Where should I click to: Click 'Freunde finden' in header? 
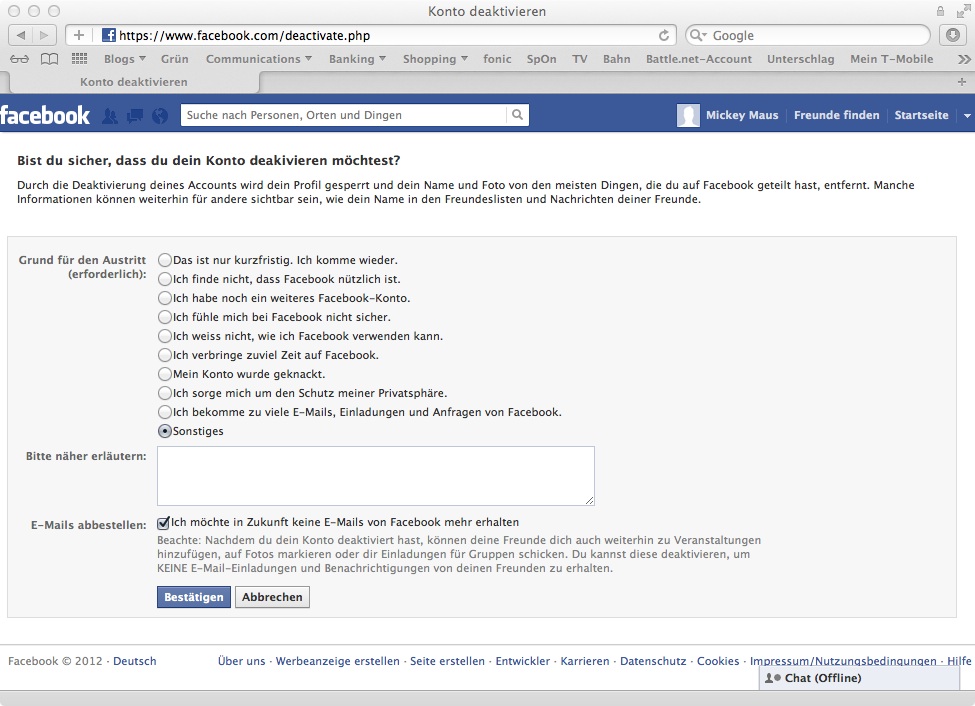836,115
